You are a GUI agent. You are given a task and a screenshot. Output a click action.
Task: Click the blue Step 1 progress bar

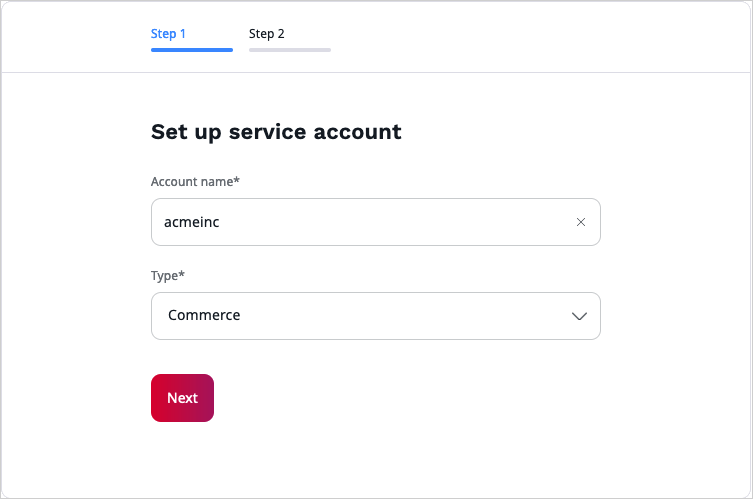coord(191,49)
